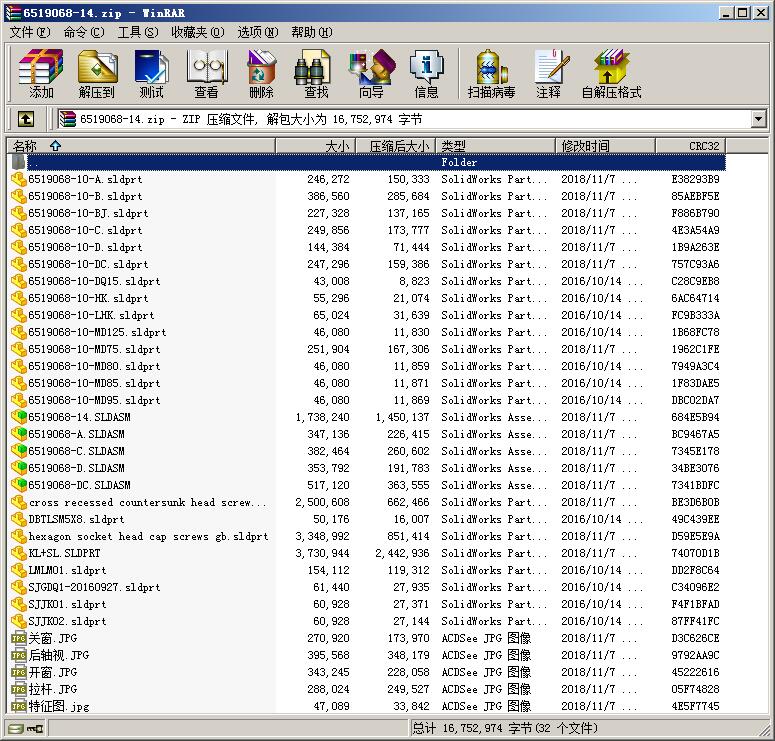The width and height of the screenshot is (775, 741).
Task: Sort by Packed size (压缩后大小) header
Action: (395, 146)
